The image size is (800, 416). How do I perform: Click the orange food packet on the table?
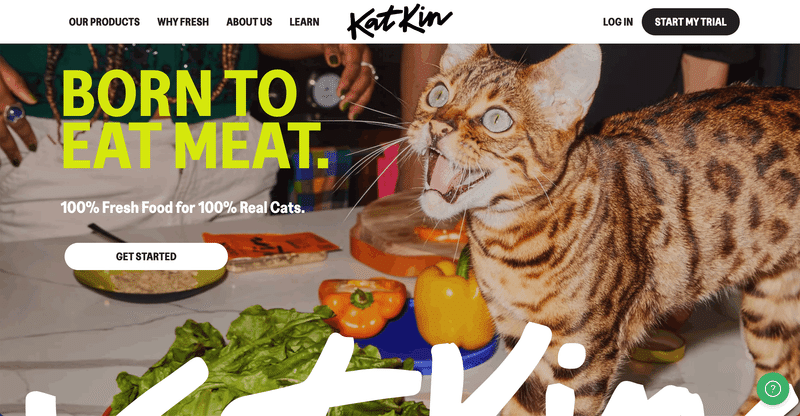point(271,245)
